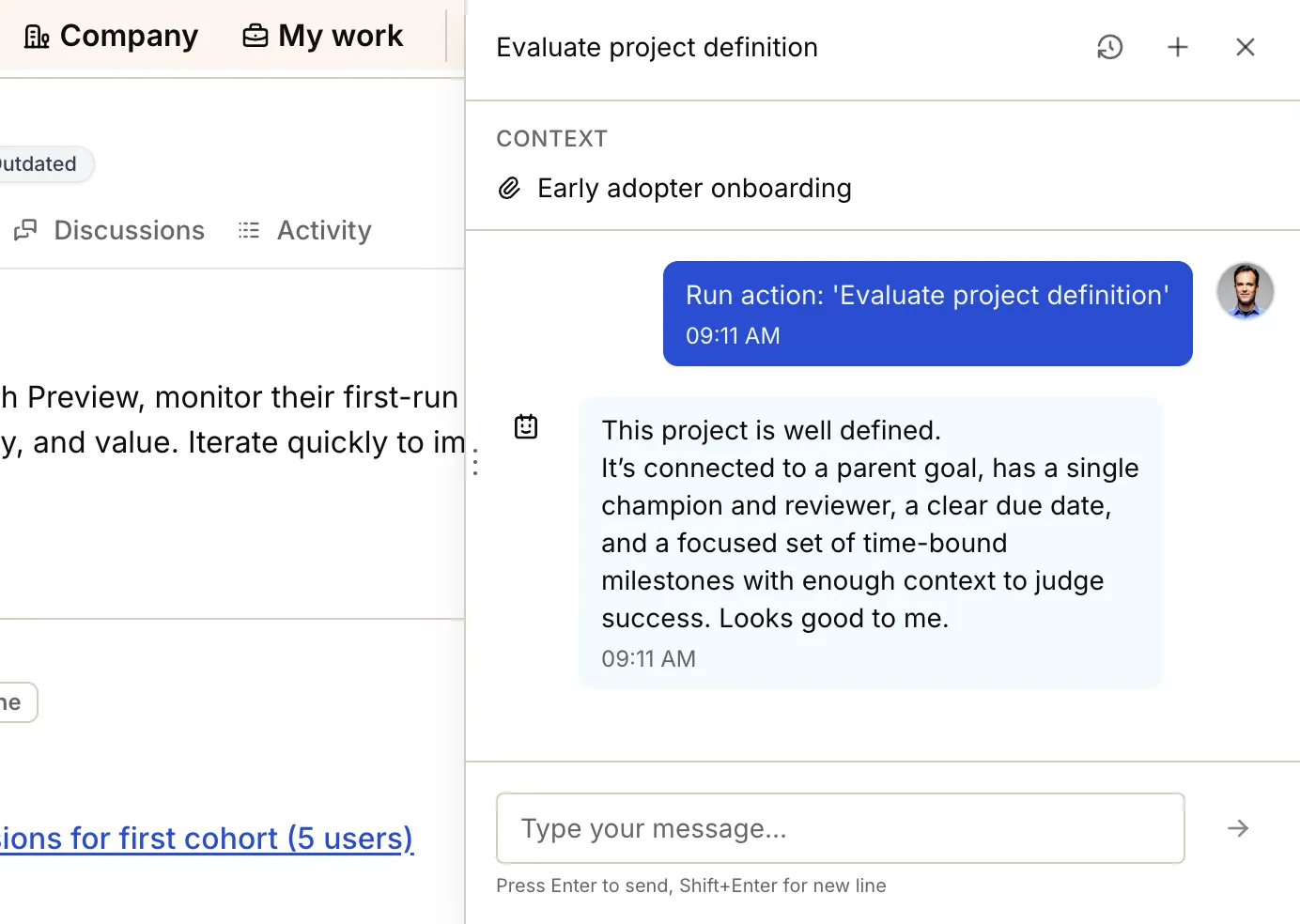Send the message with arrow icon
Image resolution: width=1300 pixels, height=924 pixels.
1237,828
